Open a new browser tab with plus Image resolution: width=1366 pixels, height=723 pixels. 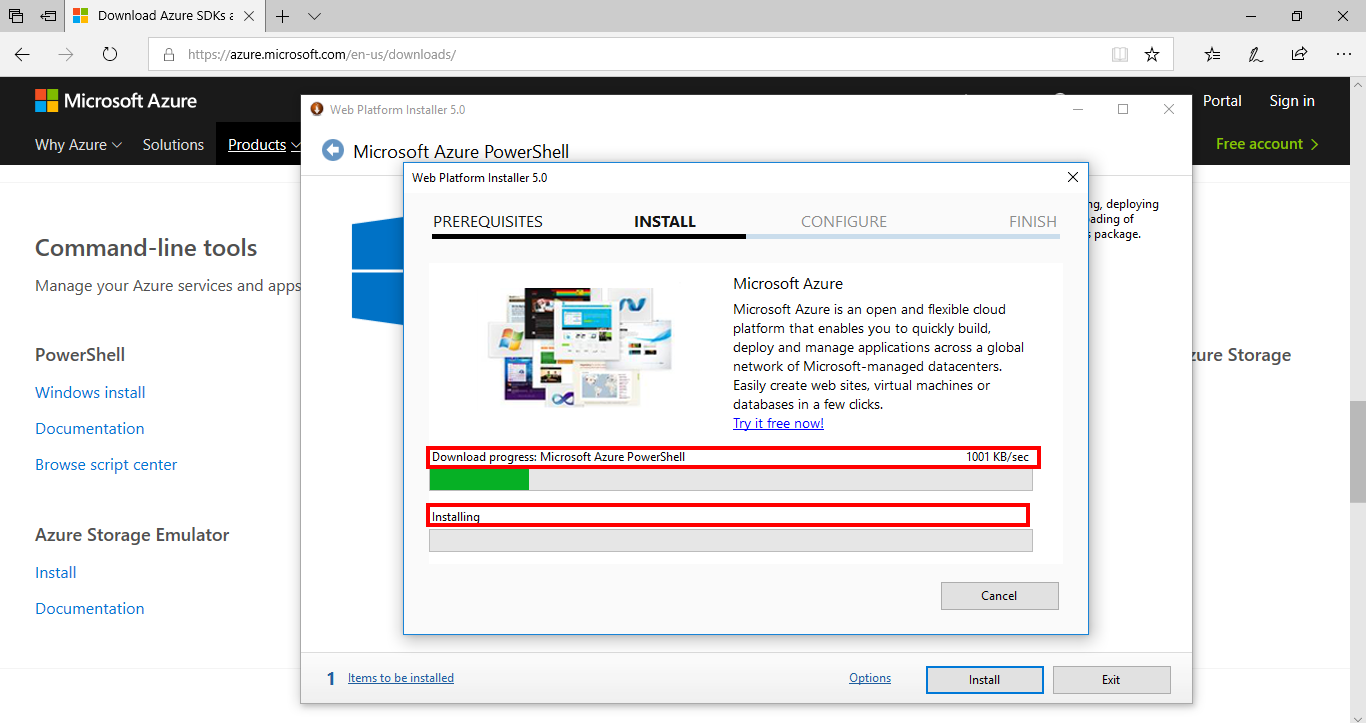pos(283,16)
